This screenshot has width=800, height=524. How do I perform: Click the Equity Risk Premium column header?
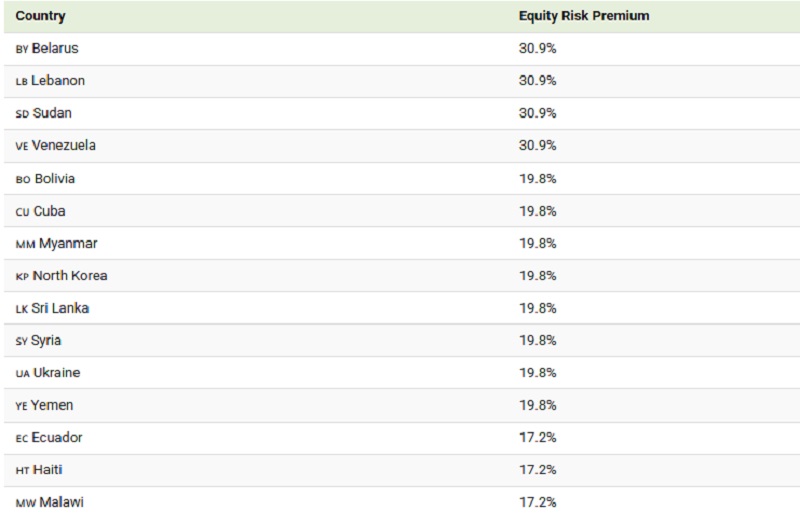(x=583, y=16)
